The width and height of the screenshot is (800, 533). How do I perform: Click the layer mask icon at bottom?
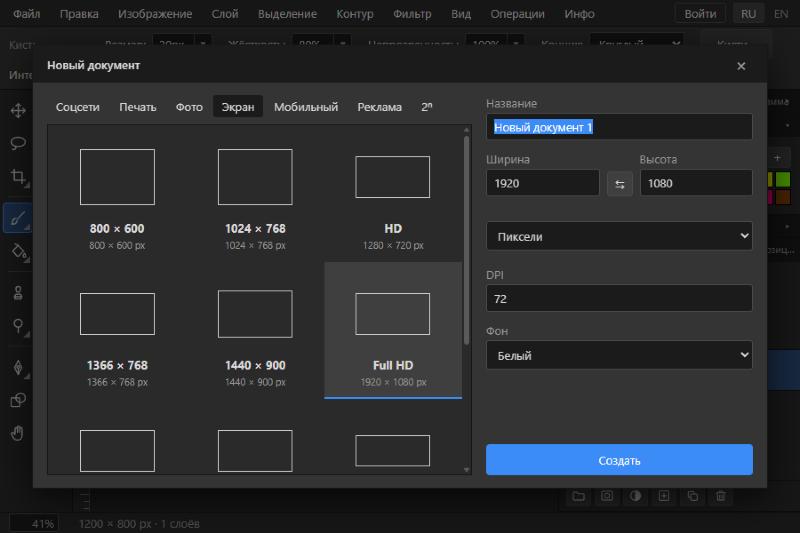coord(607,496)
